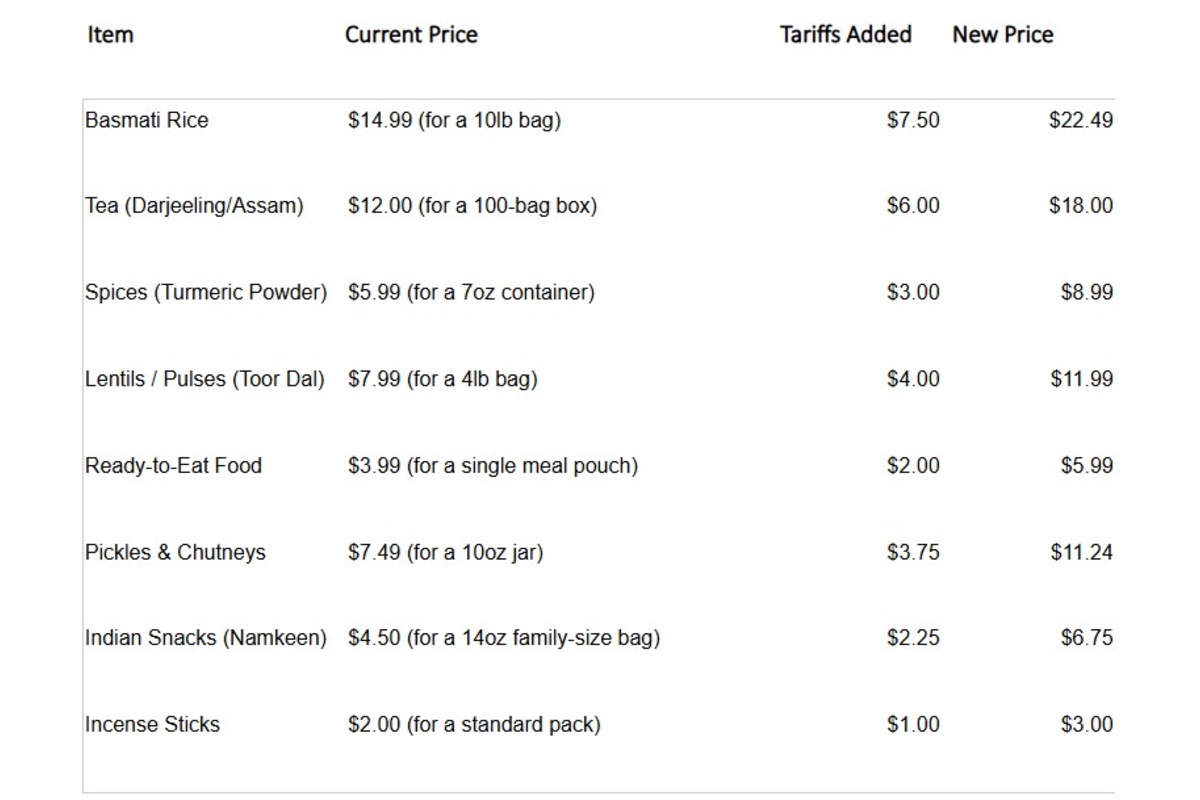Select the $3.75 tariff for Pickles & Chutneys
Viewport: 1200px width, 800px height.
912,552
